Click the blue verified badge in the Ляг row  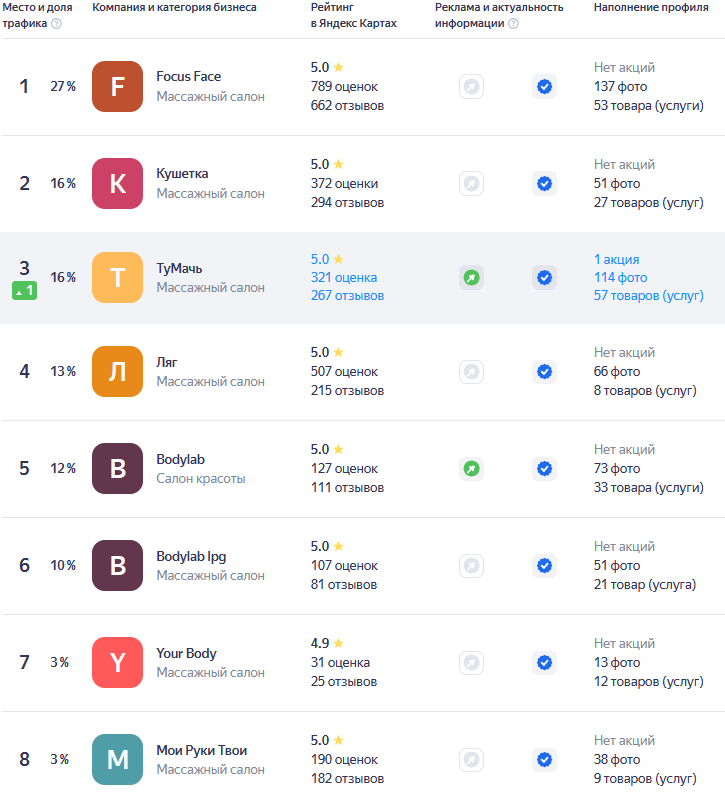tap(544, 371)
